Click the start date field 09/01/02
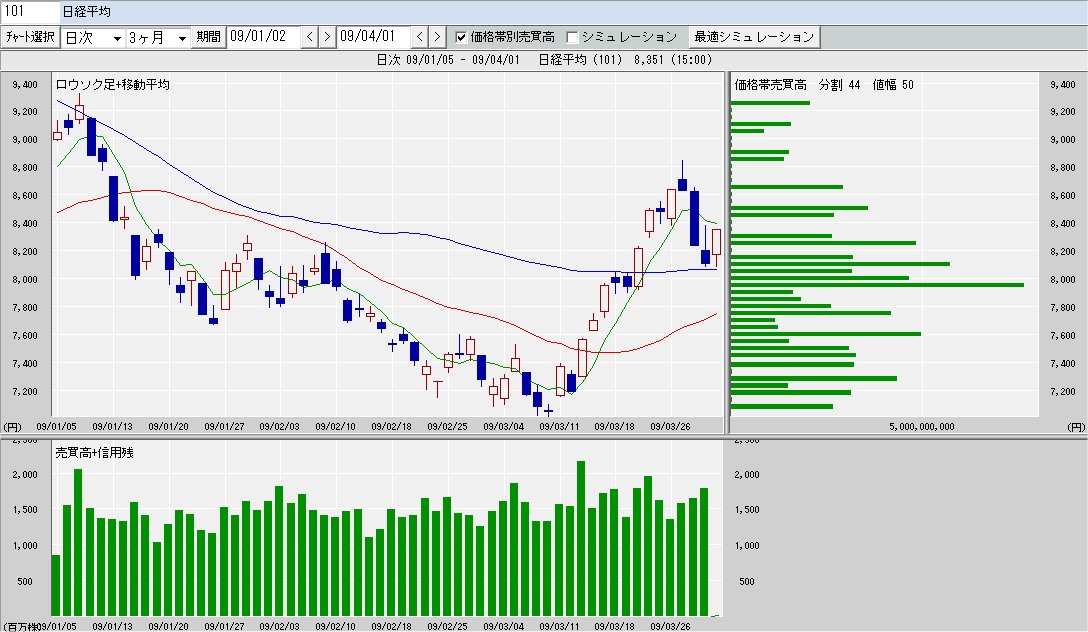 [x=263, y=37]
